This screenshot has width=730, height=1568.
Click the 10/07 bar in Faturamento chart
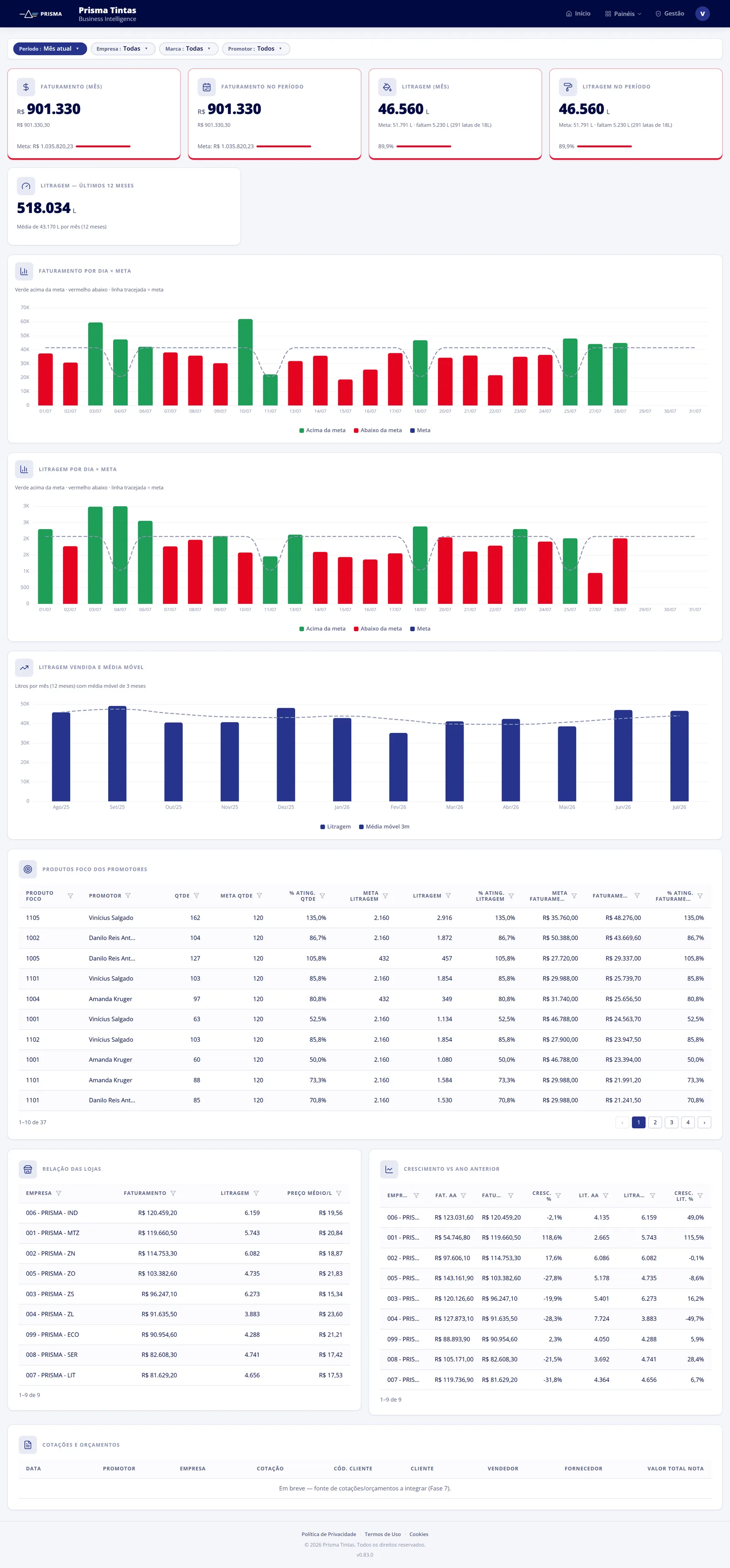click(245, 362)
